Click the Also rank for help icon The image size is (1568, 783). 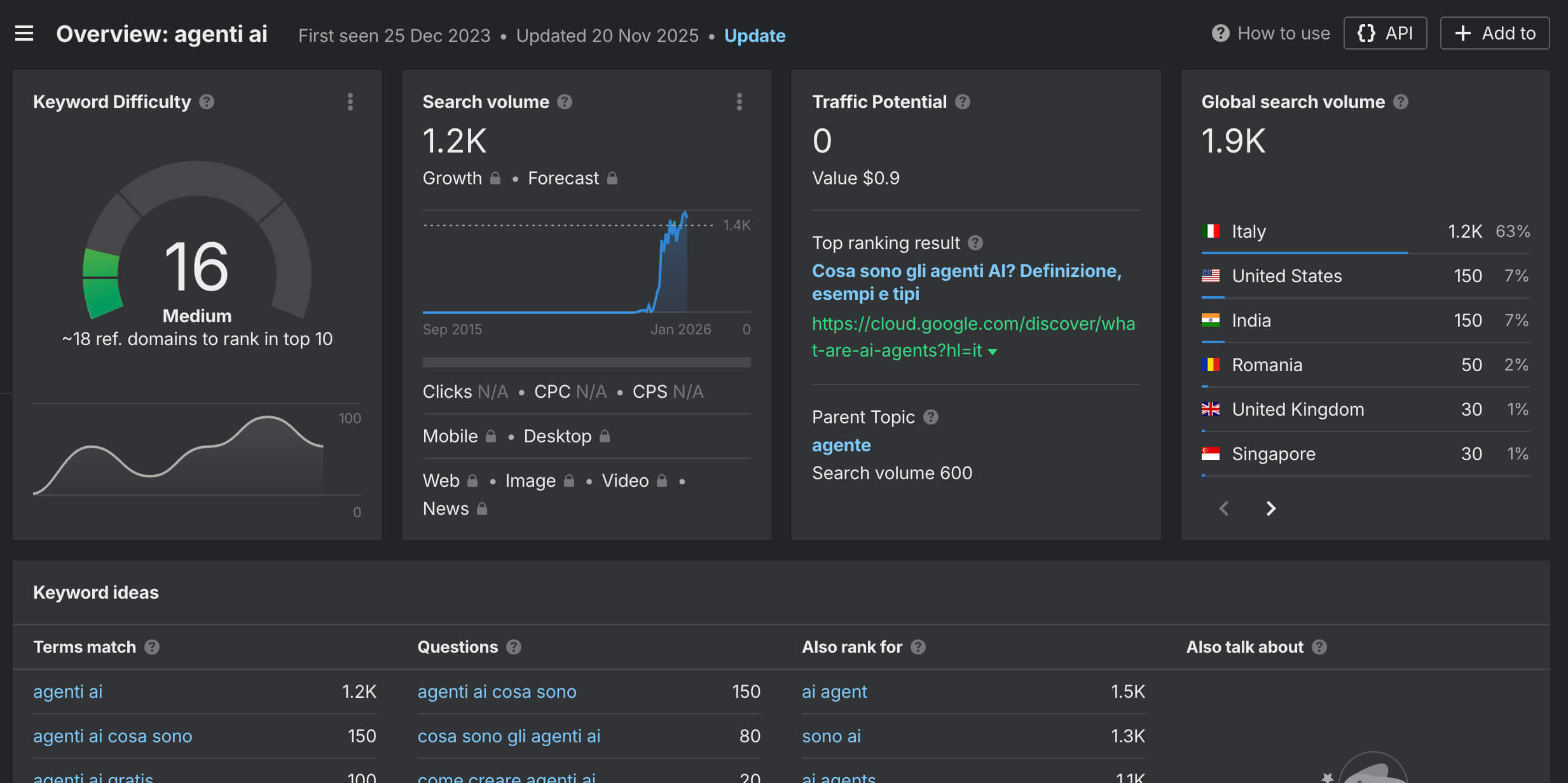coord(918,647)
